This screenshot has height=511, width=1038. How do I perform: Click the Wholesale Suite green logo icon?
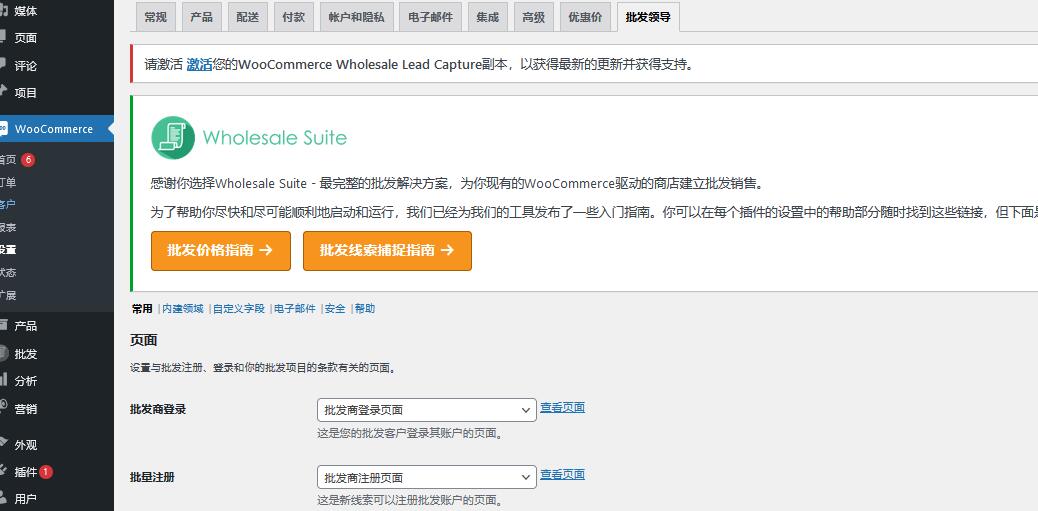(173, 138)
